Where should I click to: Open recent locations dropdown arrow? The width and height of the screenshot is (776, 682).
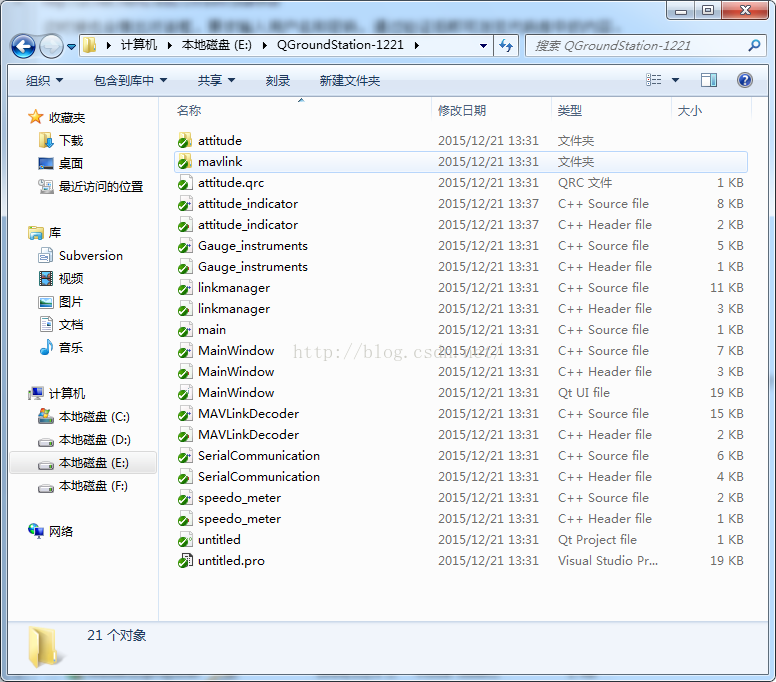click(71, 47)
